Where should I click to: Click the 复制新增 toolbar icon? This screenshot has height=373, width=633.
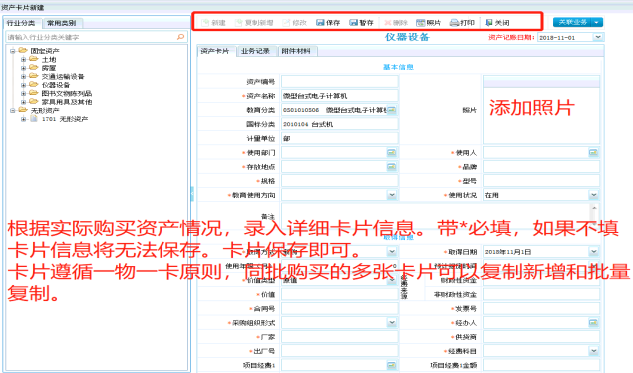(x=239, y=23)
